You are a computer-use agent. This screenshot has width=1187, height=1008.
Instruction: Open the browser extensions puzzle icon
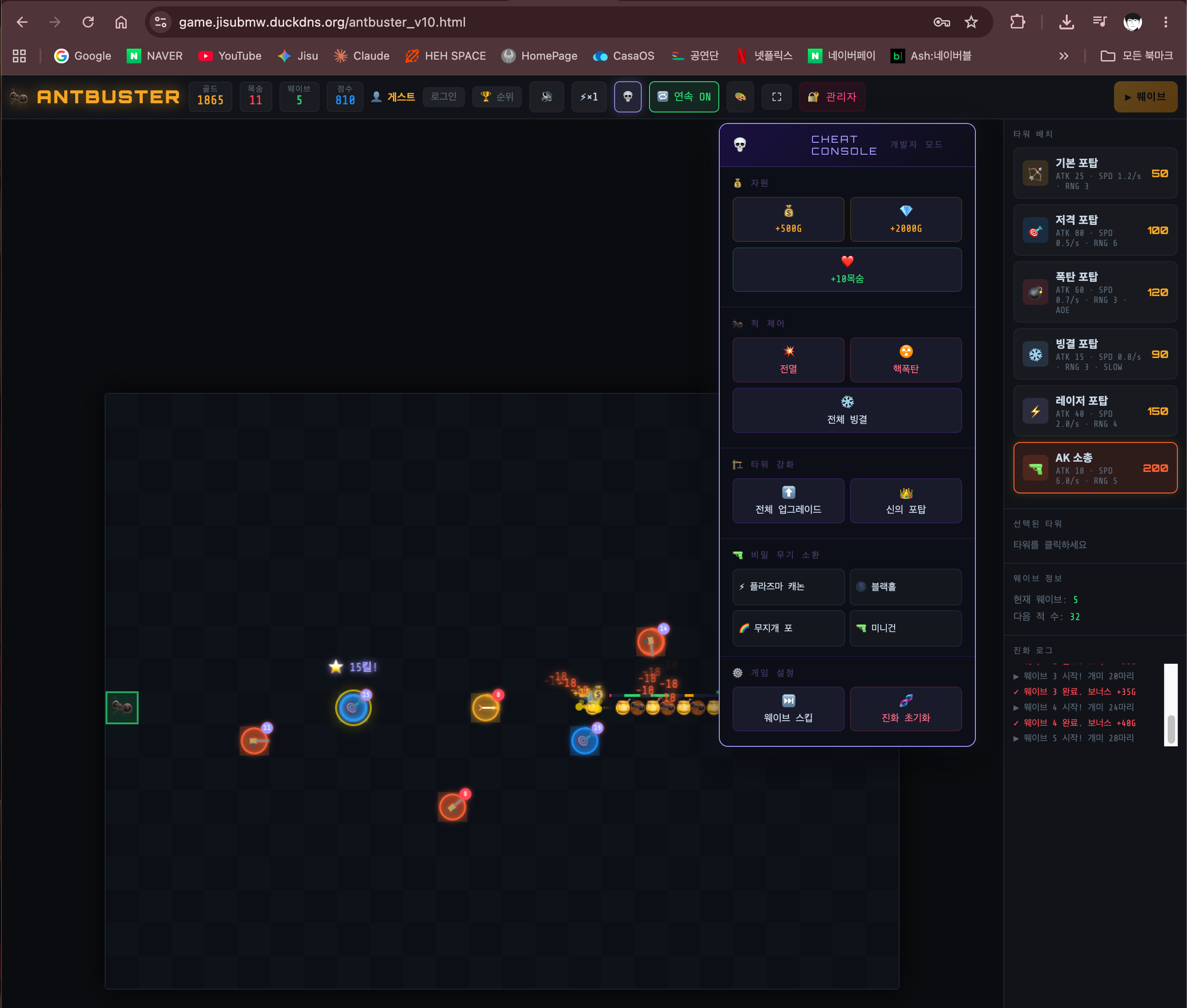coord(1017,22)
